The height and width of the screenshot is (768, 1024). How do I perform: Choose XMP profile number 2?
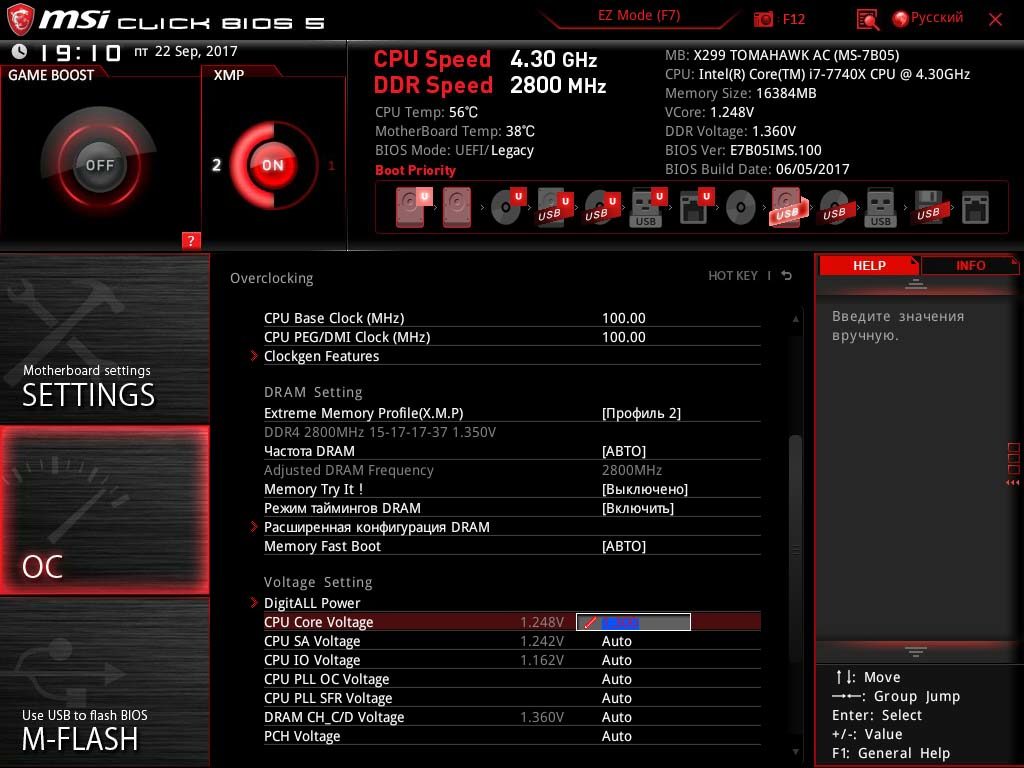(216, 165)
